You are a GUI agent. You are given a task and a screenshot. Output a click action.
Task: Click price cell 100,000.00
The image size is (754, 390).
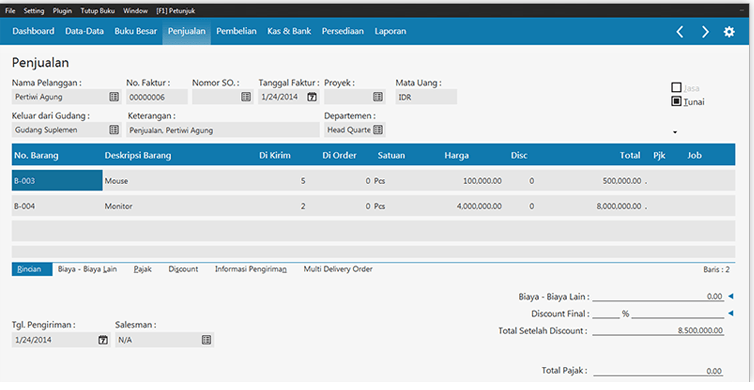tap(482, 181)
